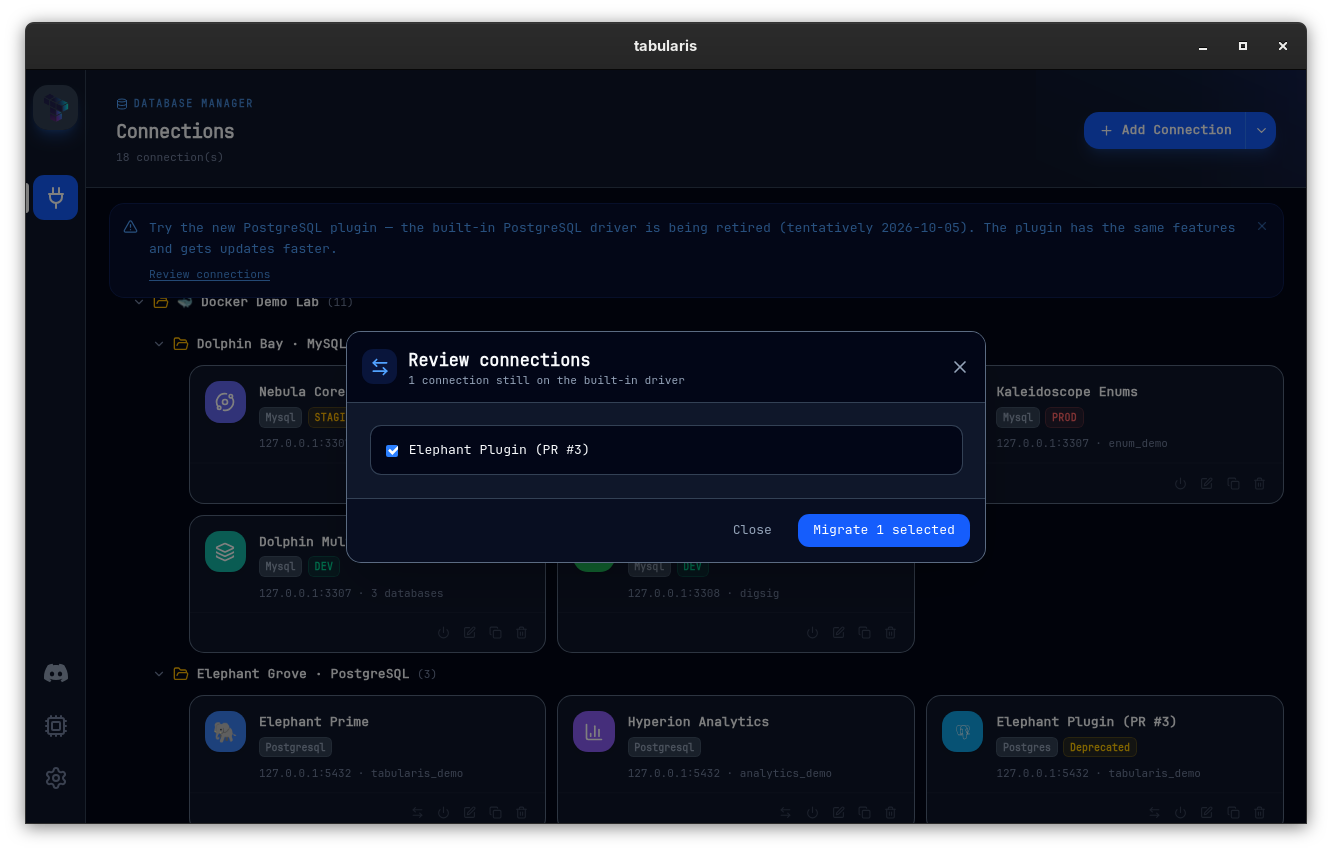Click the Hyperion Analytics bar-chart avatar
The width and height of the screenshot is (1332, 852).
[594, 732]
